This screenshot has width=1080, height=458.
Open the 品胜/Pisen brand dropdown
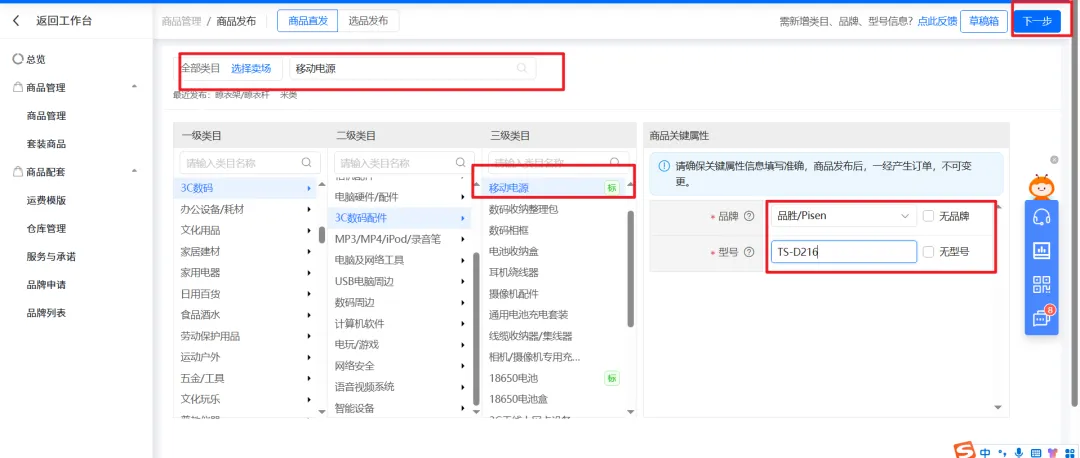click(x=843, y=216)
